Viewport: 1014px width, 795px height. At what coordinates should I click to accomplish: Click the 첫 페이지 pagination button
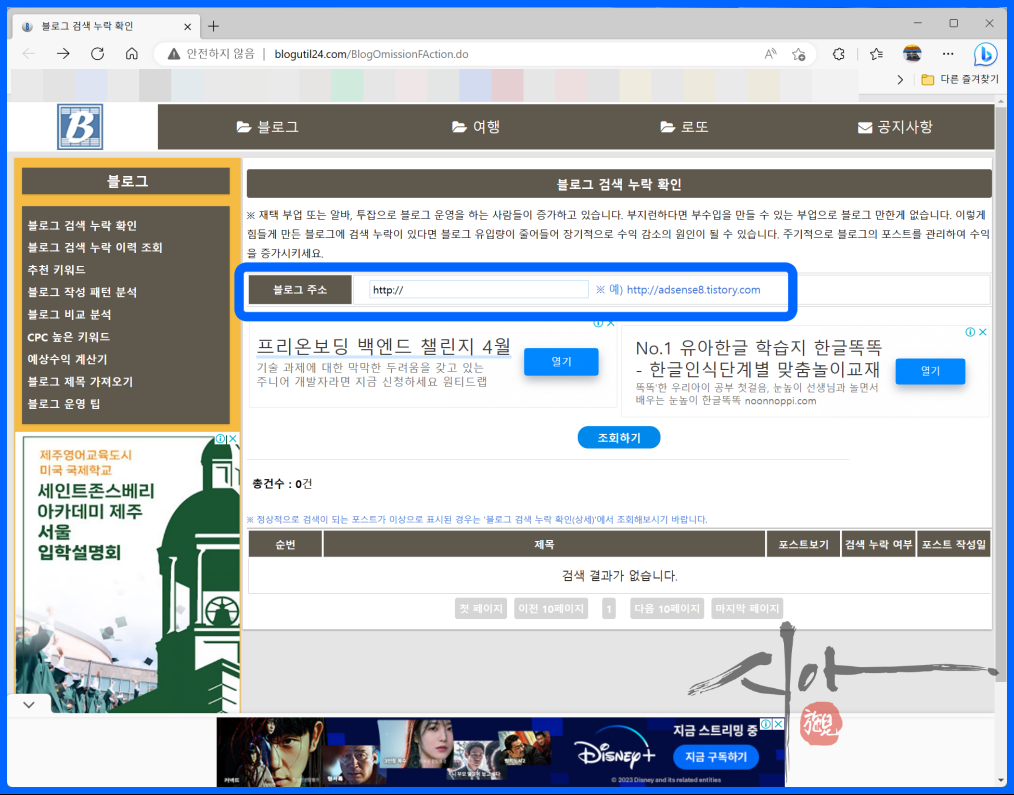(x=480, y=609)
